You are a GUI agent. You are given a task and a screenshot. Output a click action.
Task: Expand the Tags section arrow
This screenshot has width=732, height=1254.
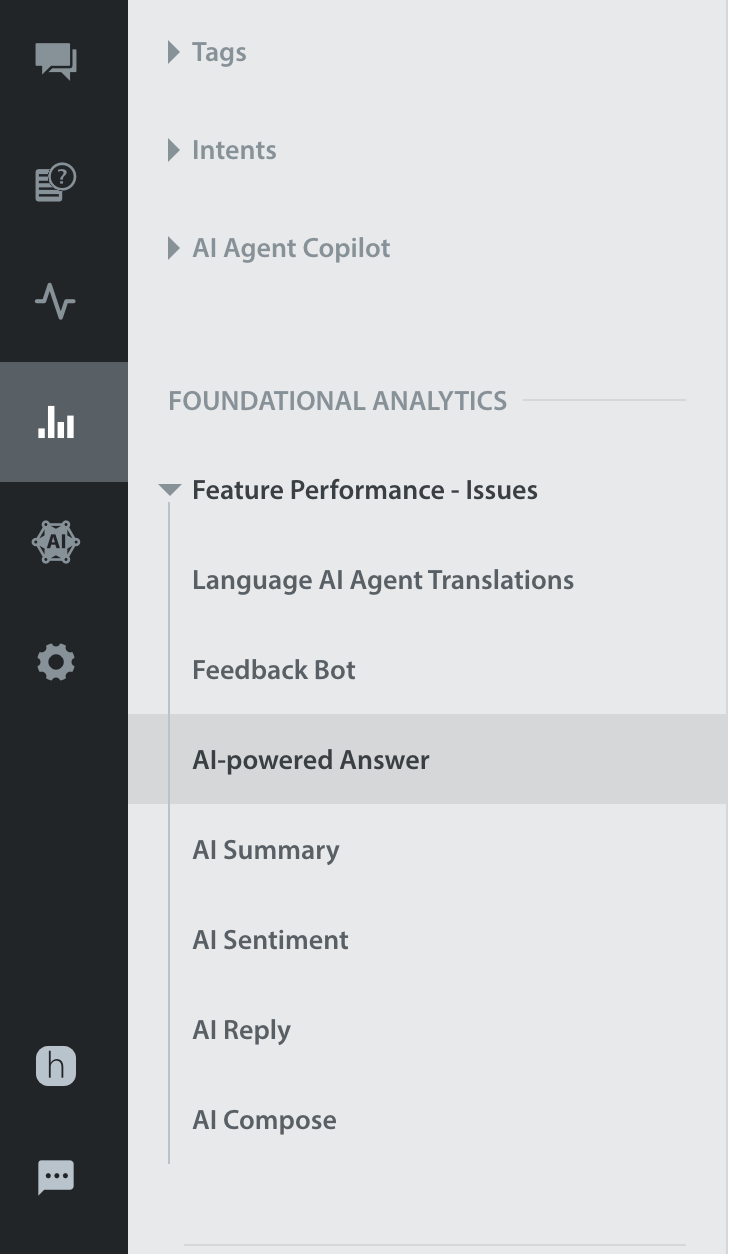pos(174,52)
